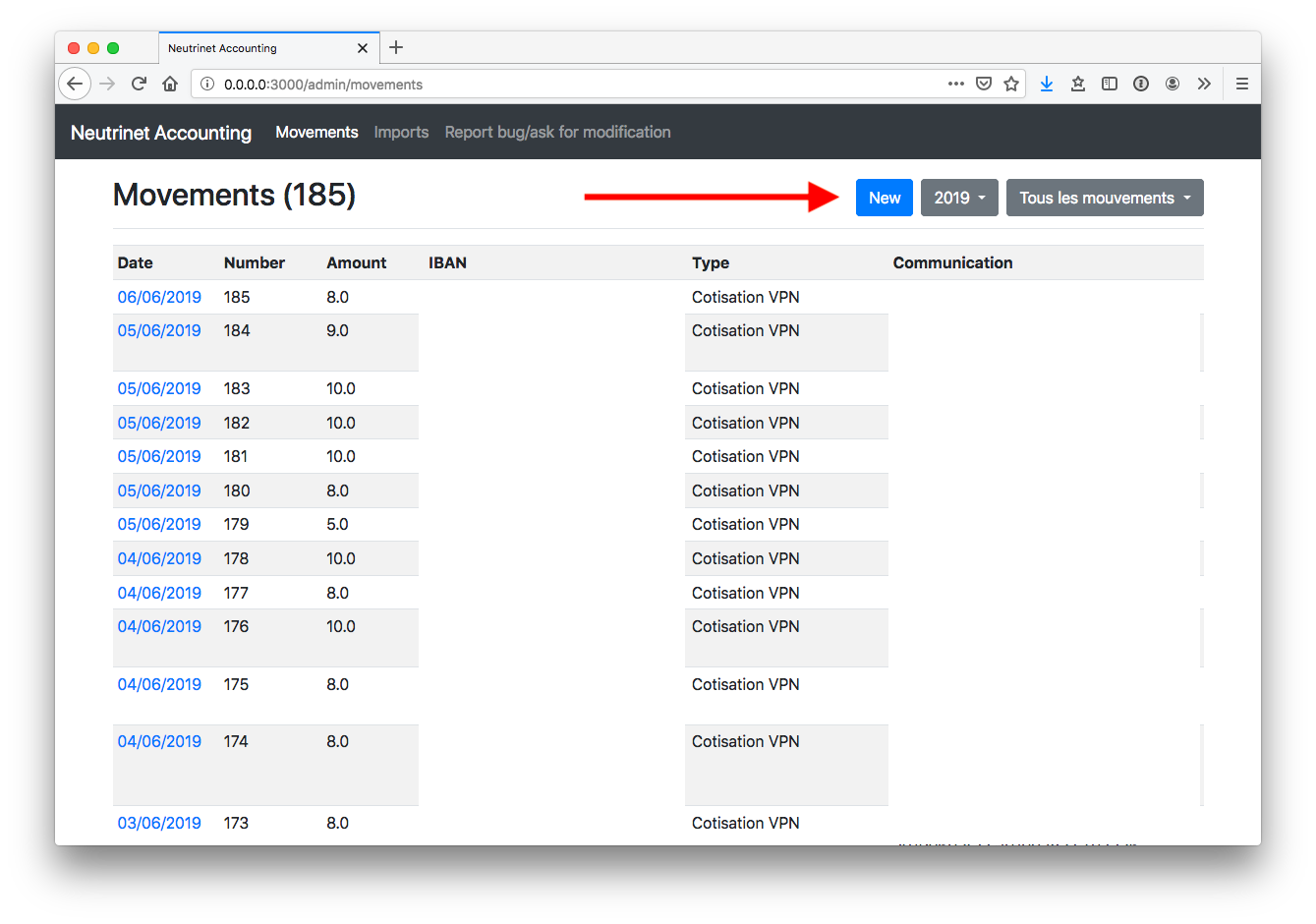Expand the Tous les mouvements filter dropdown
The image size is (1316, 924).
1105,198
